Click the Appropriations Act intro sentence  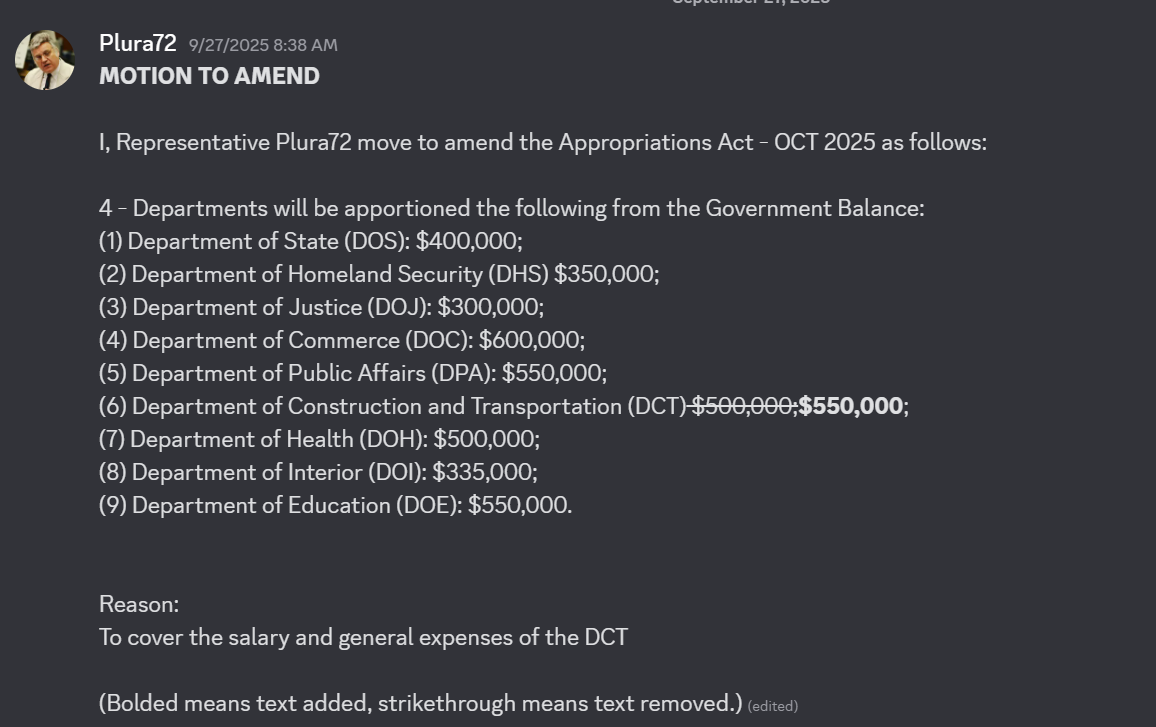click(x=542, y=142)
